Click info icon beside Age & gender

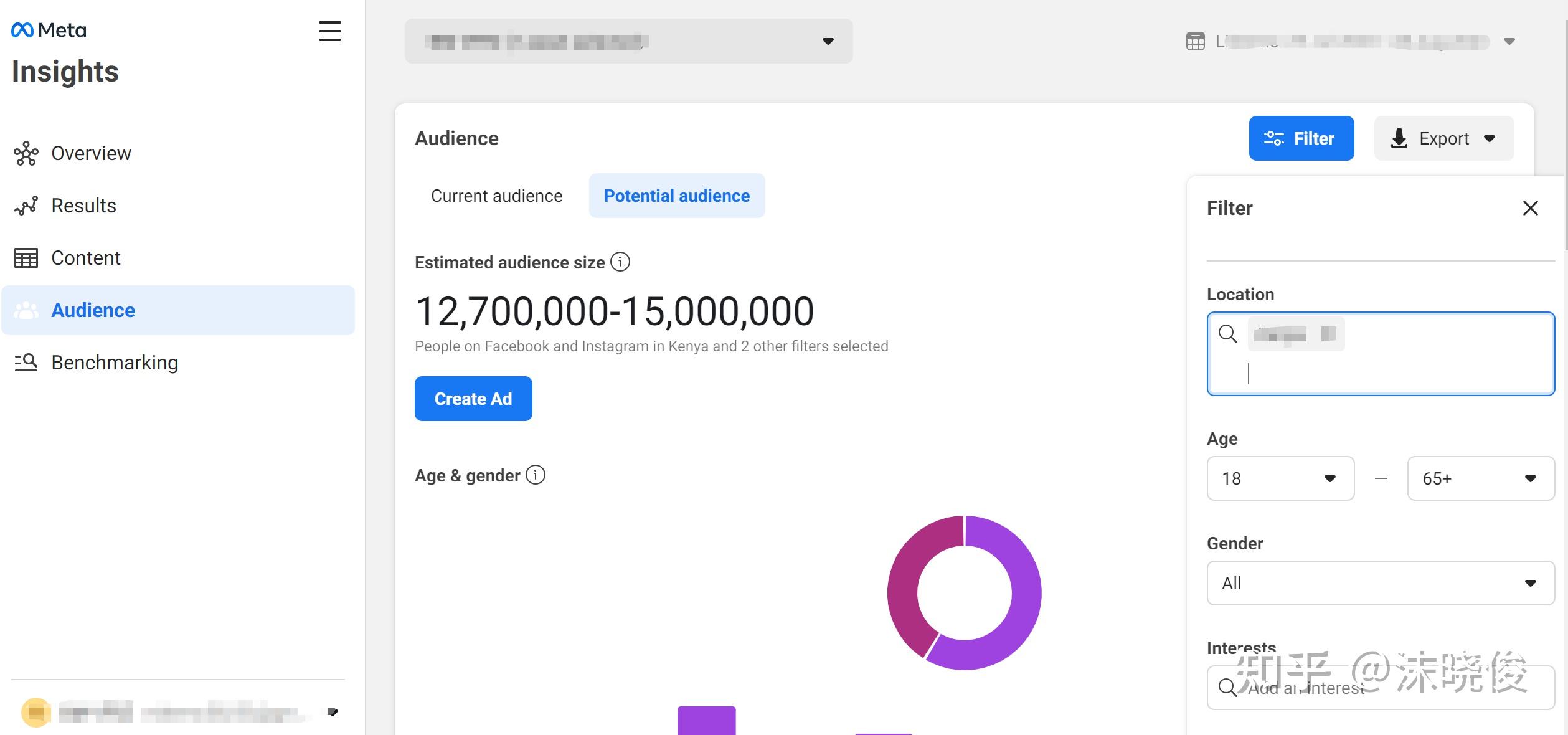click(x=535, y=475)
